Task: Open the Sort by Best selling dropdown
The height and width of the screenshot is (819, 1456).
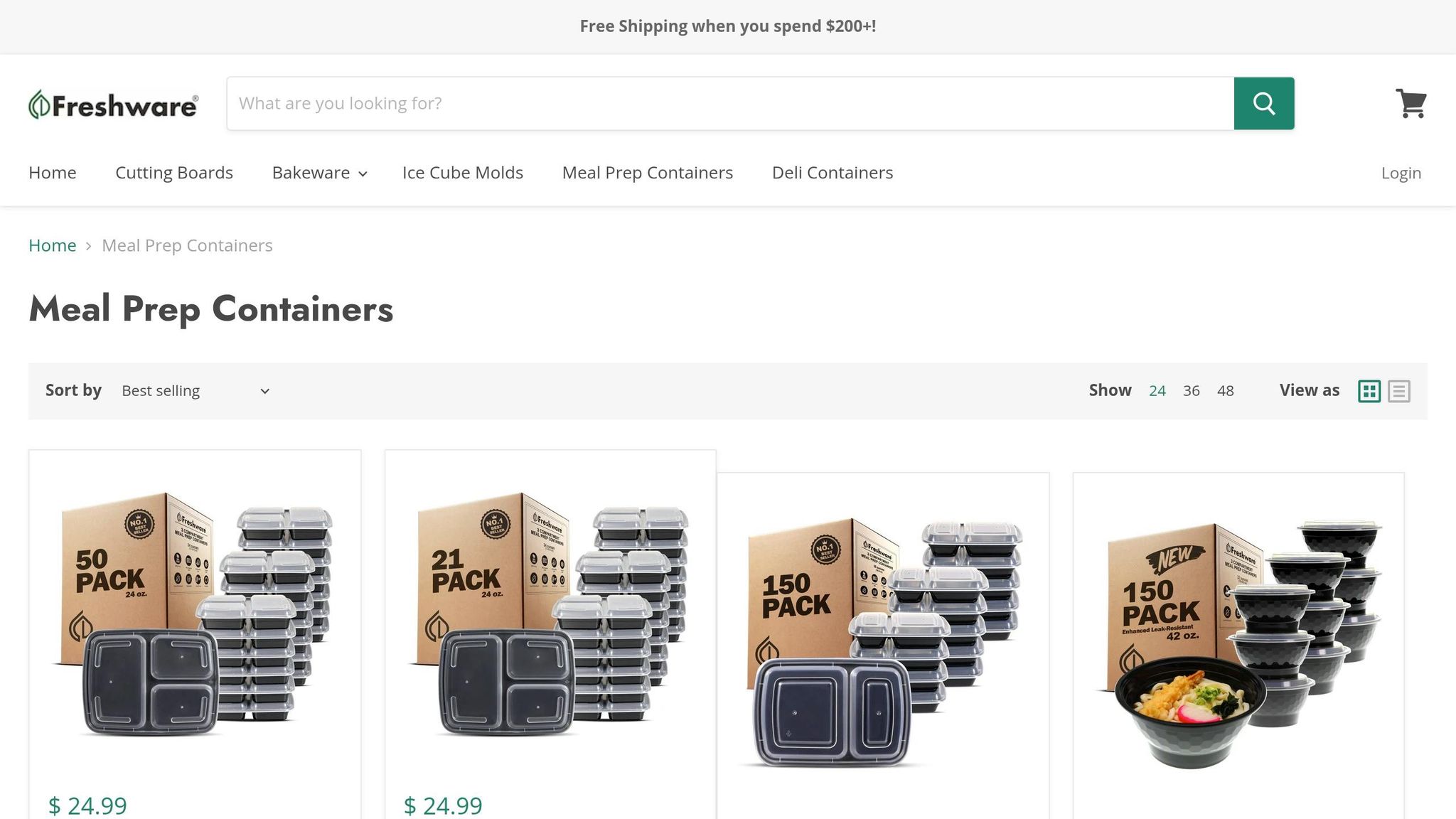Action: (x=195, y=391)
